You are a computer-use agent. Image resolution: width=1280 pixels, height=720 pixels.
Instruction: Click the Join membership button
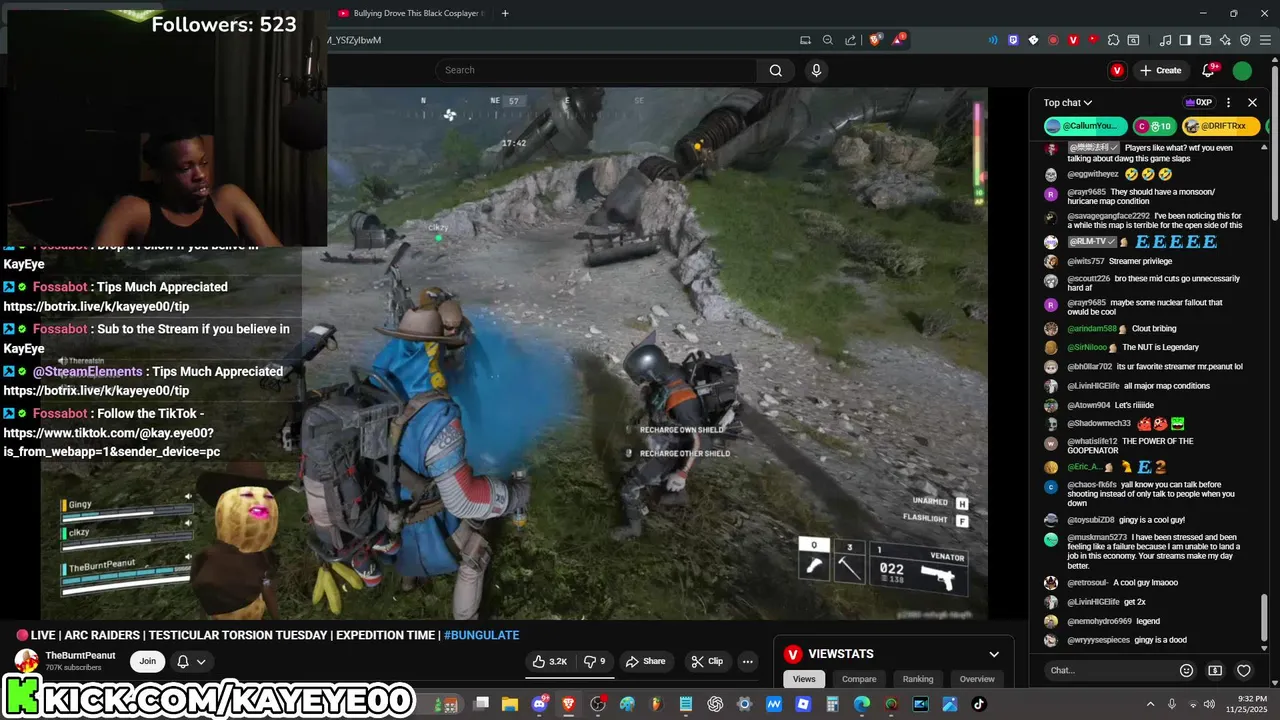coord(148,661)
